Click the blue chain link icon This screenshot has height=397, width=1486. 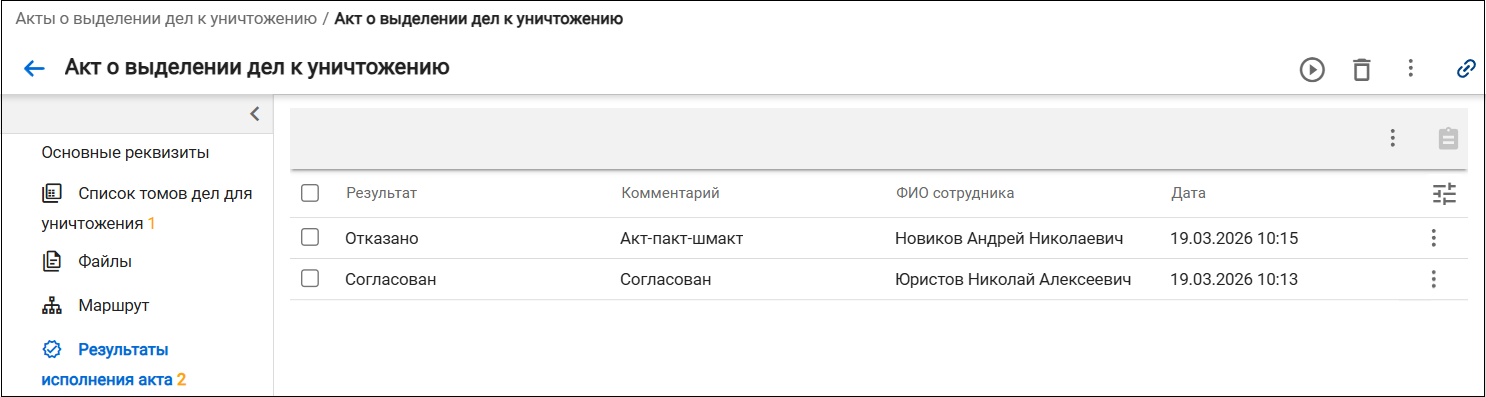tap(1466, 68)
